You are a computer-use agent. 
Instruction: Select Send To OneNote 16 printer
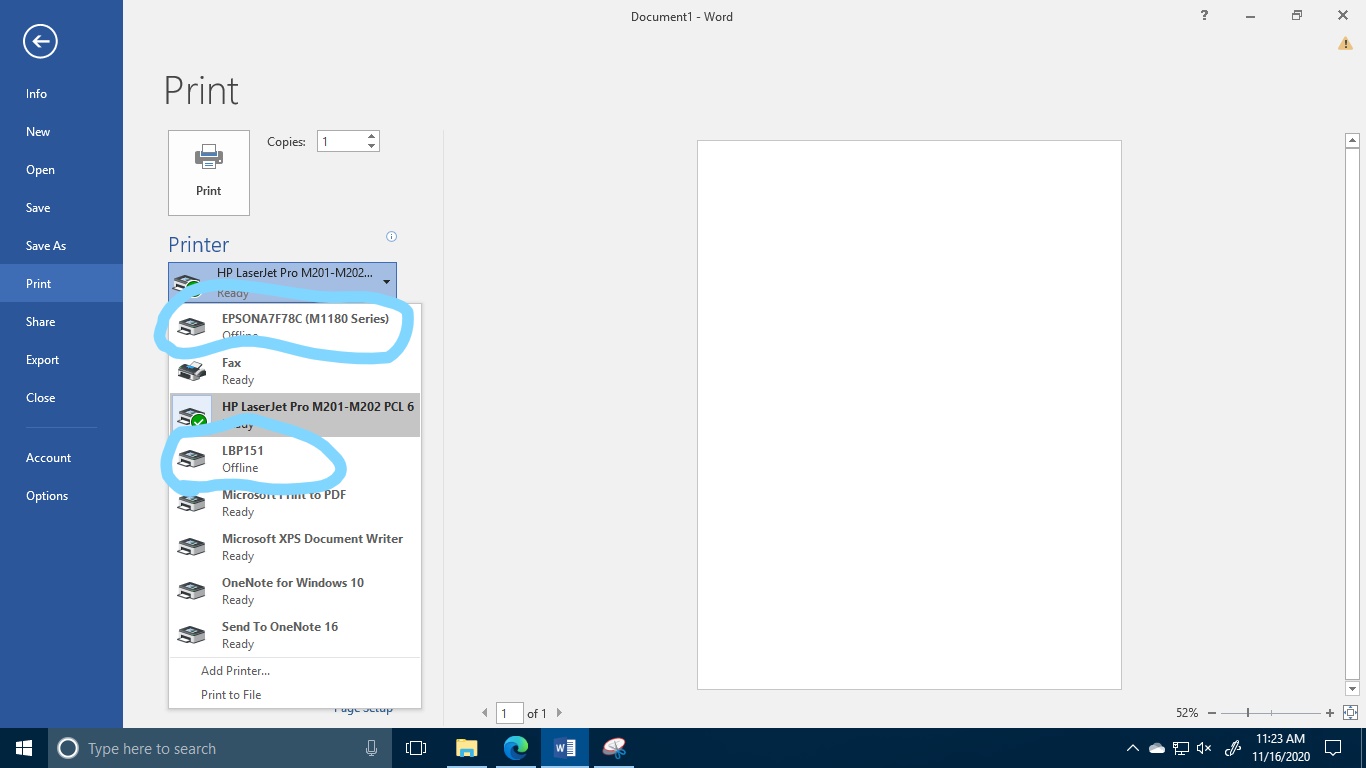pos(295,635)
